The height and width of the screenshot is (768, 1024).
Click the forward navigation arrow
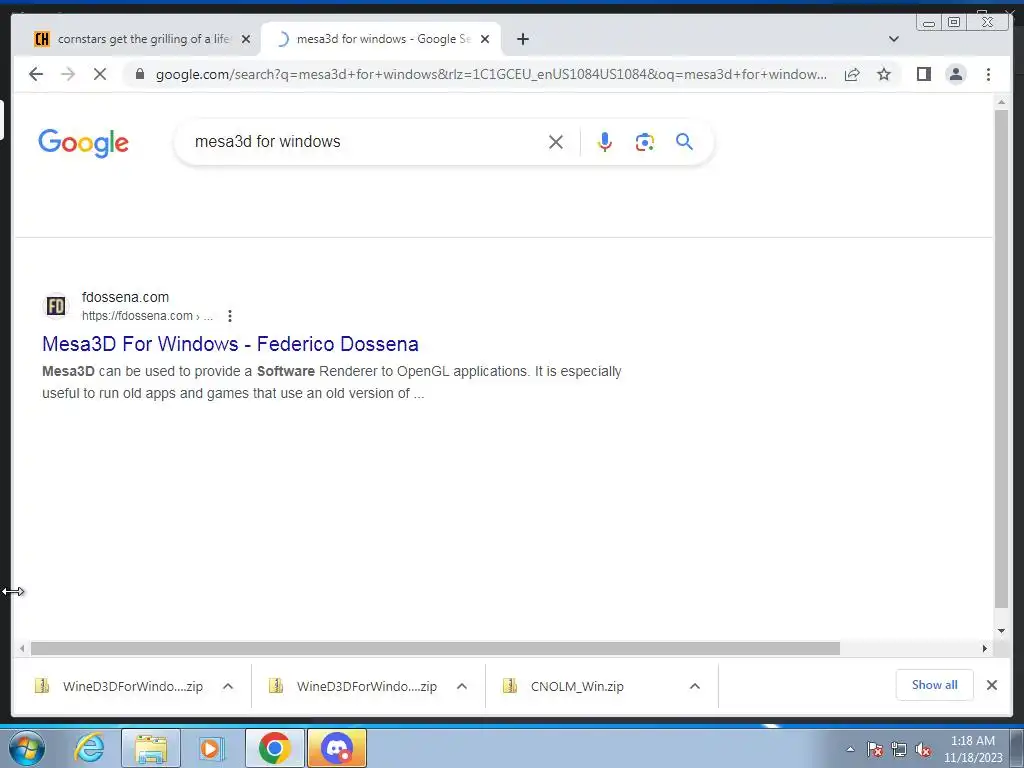(68, 74)
